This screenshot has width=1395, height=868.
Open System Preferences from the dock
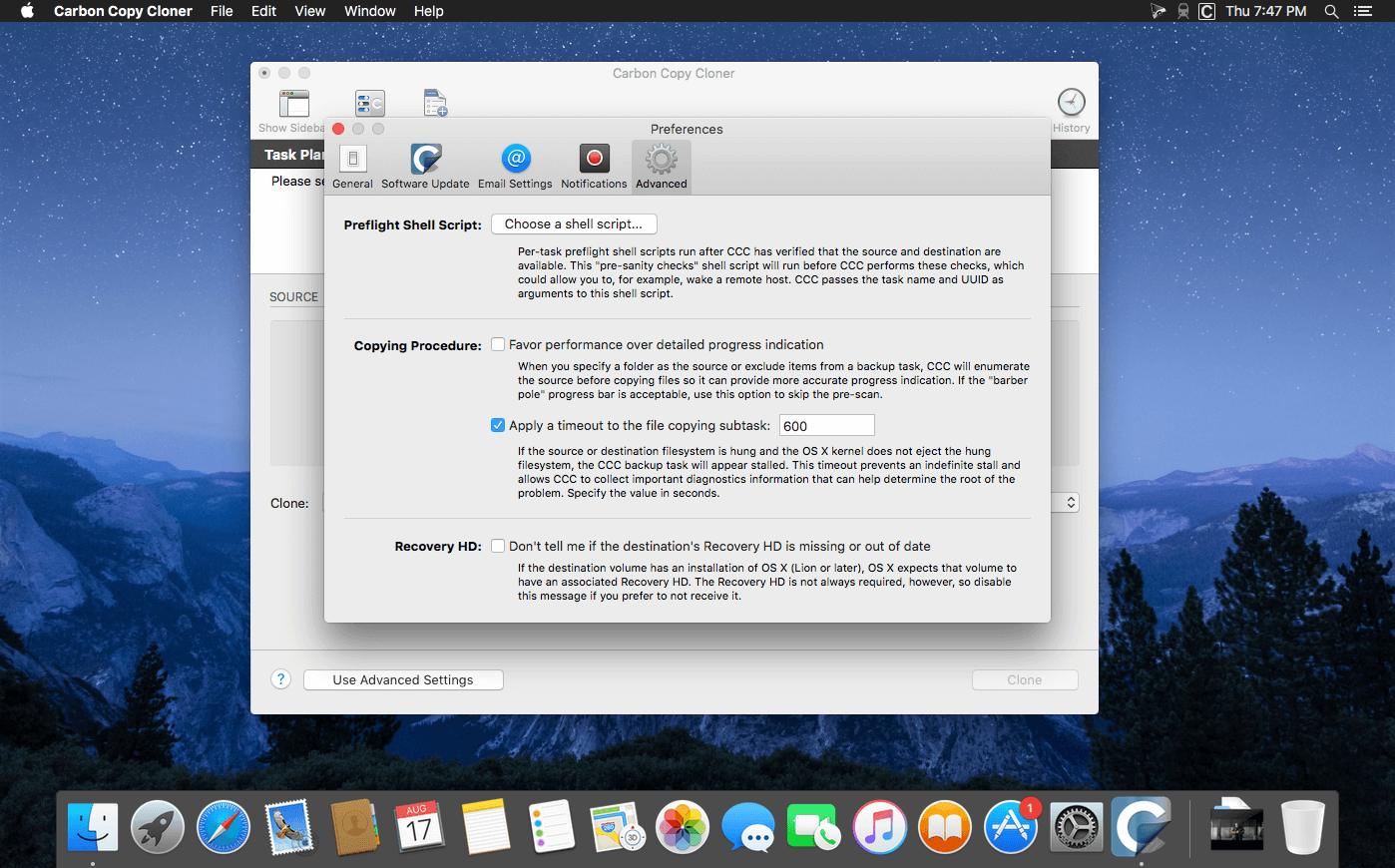pos(1076,827)
